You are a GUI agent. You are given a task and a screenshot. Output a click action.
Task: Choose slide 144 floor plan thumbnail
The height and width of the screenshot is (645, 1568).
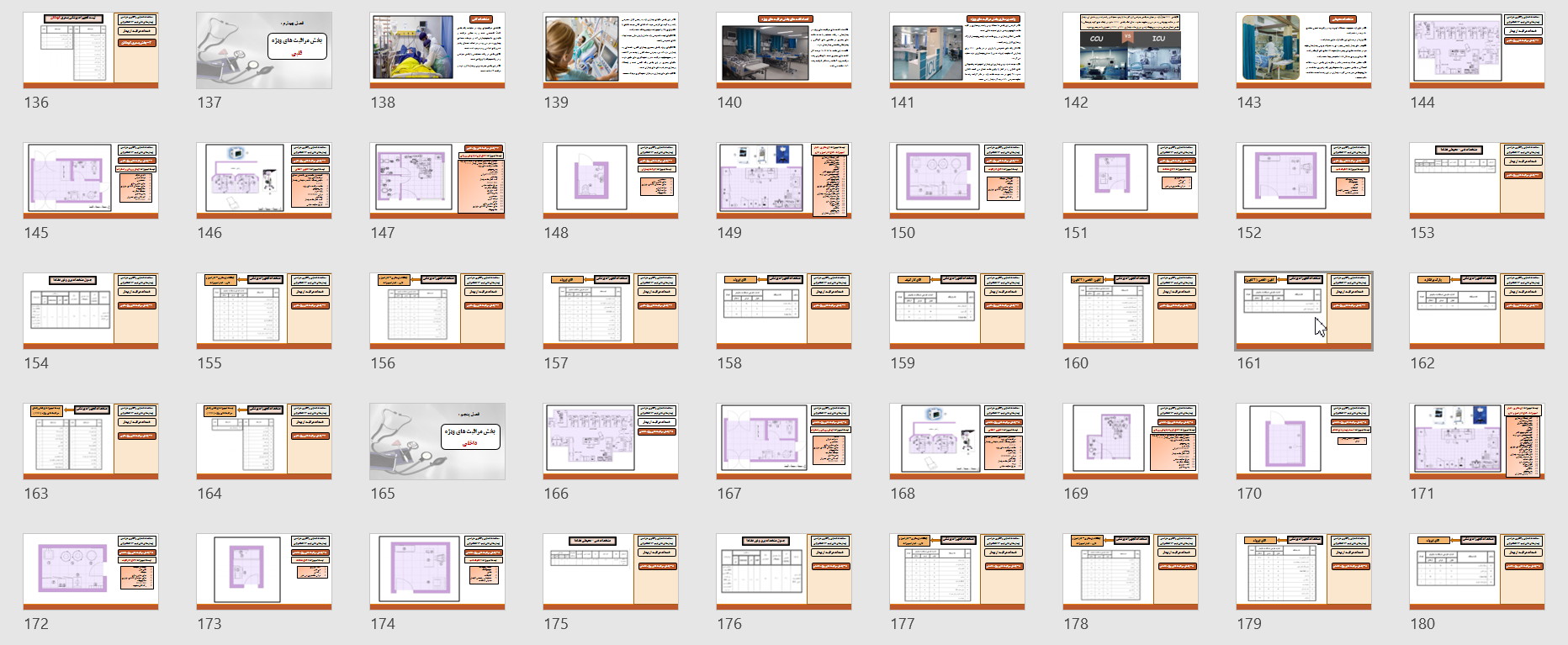click(x=1477, y=50)
